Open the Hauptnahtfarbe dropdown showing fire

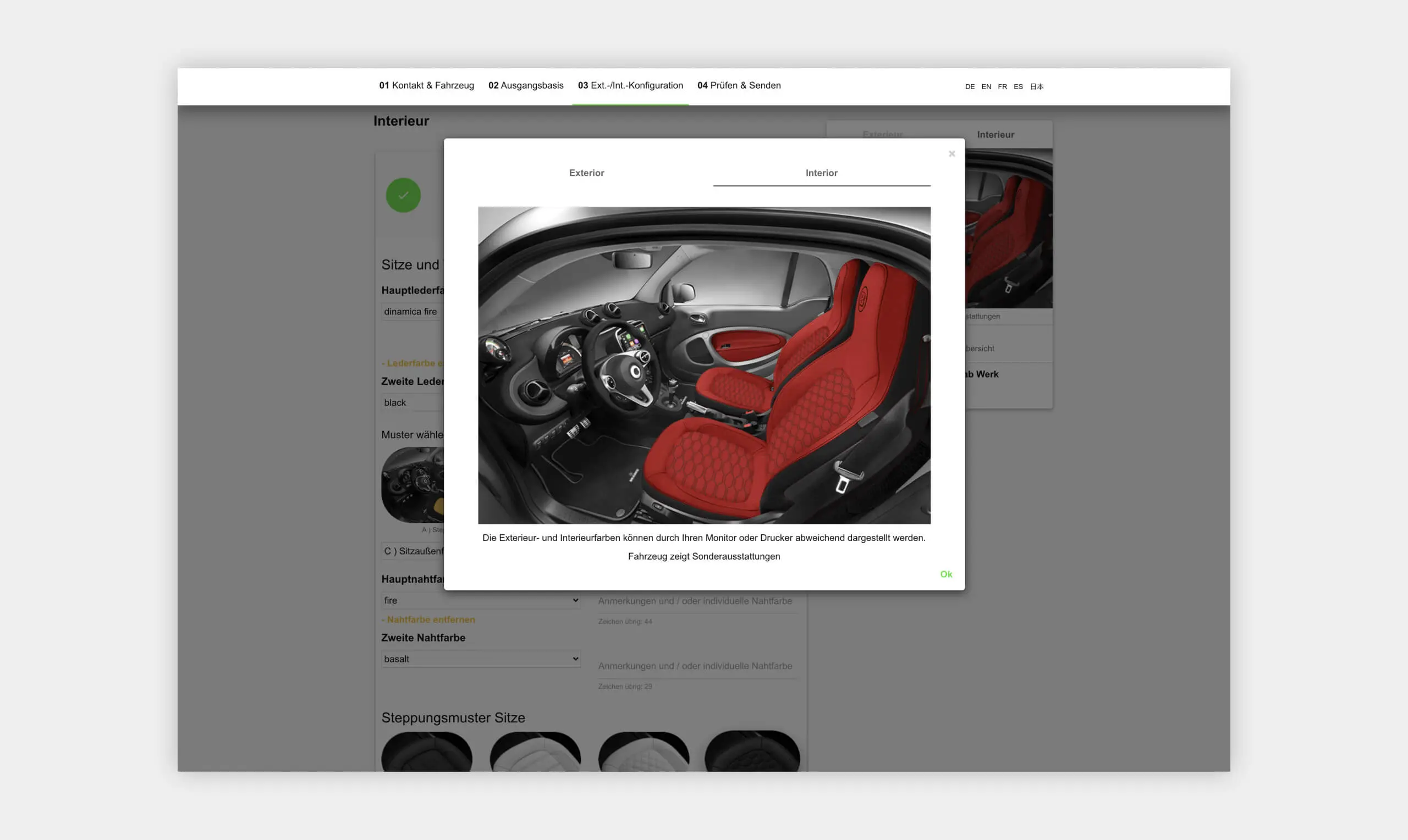pos(481,600)
